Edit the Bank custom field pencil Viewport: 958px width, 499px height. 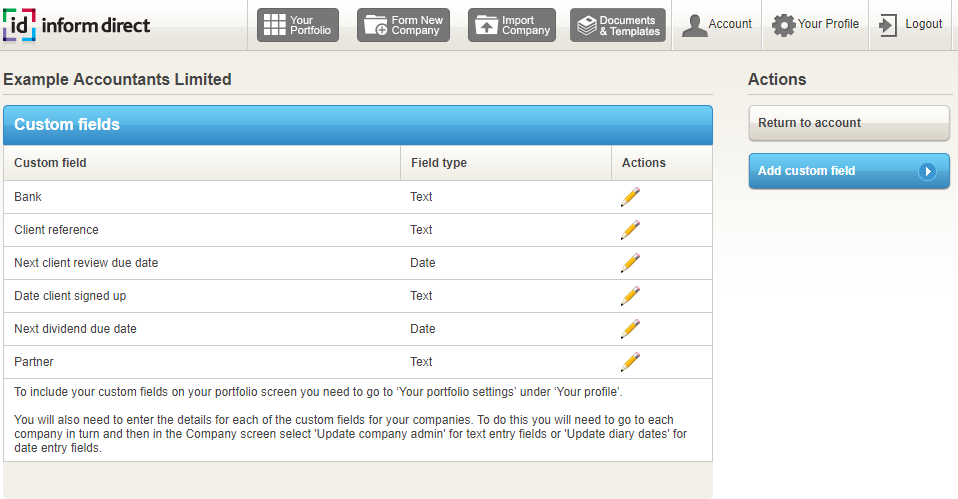point(630,197)
